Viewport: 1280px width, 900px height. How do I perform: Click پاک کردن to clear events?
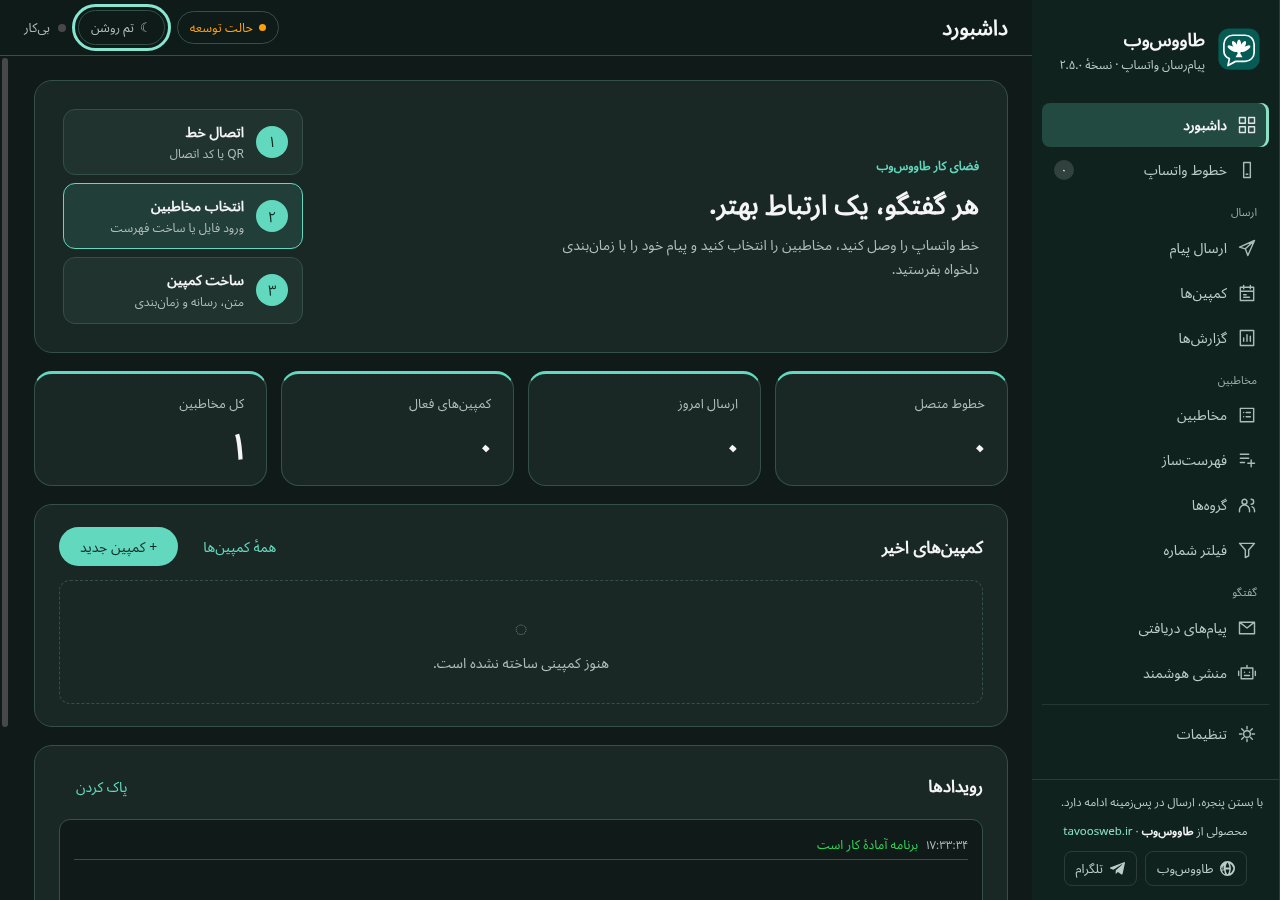point(102,787)
